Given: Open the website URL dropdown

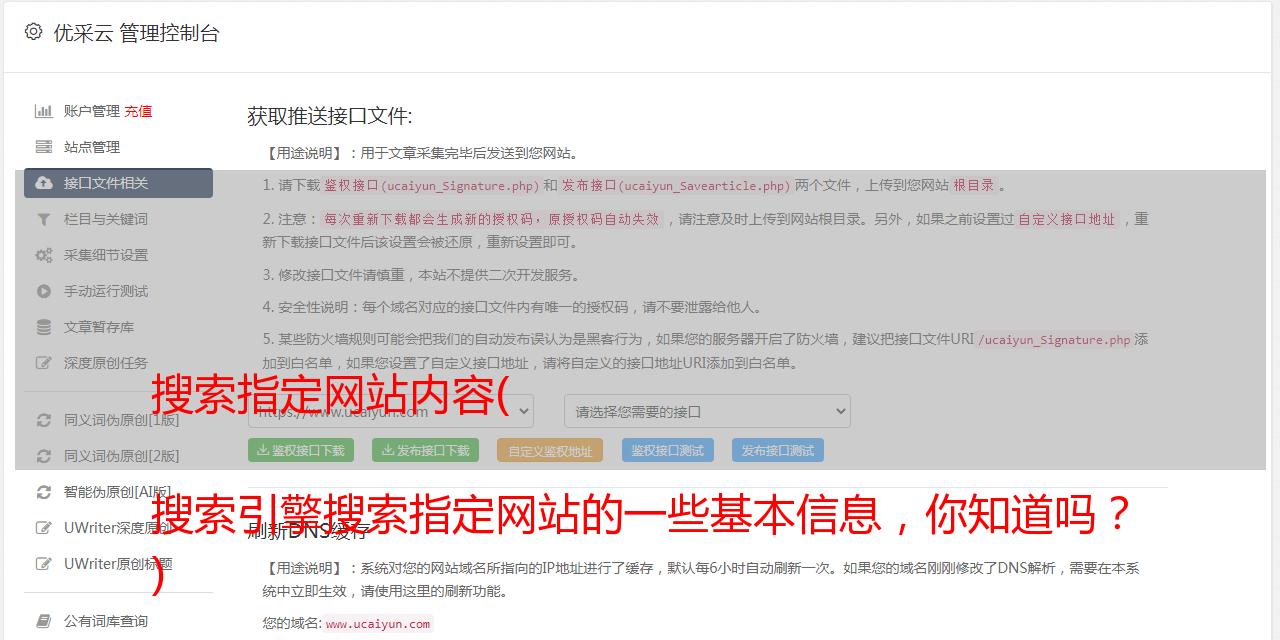Looking at the screenshot, I should [391, 411].
